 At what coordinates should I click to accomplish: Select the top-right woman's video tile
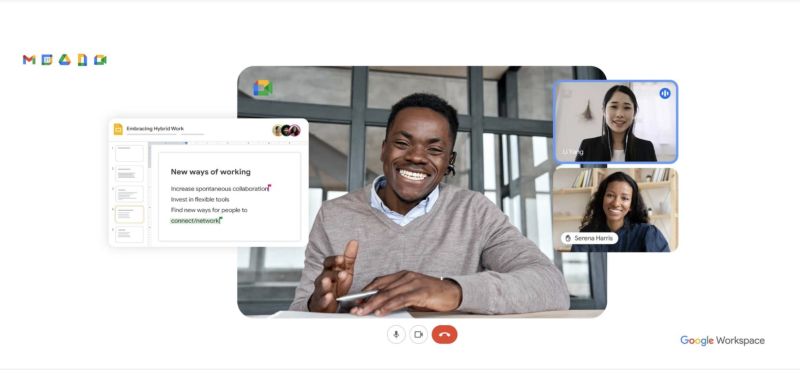(615, 122)
